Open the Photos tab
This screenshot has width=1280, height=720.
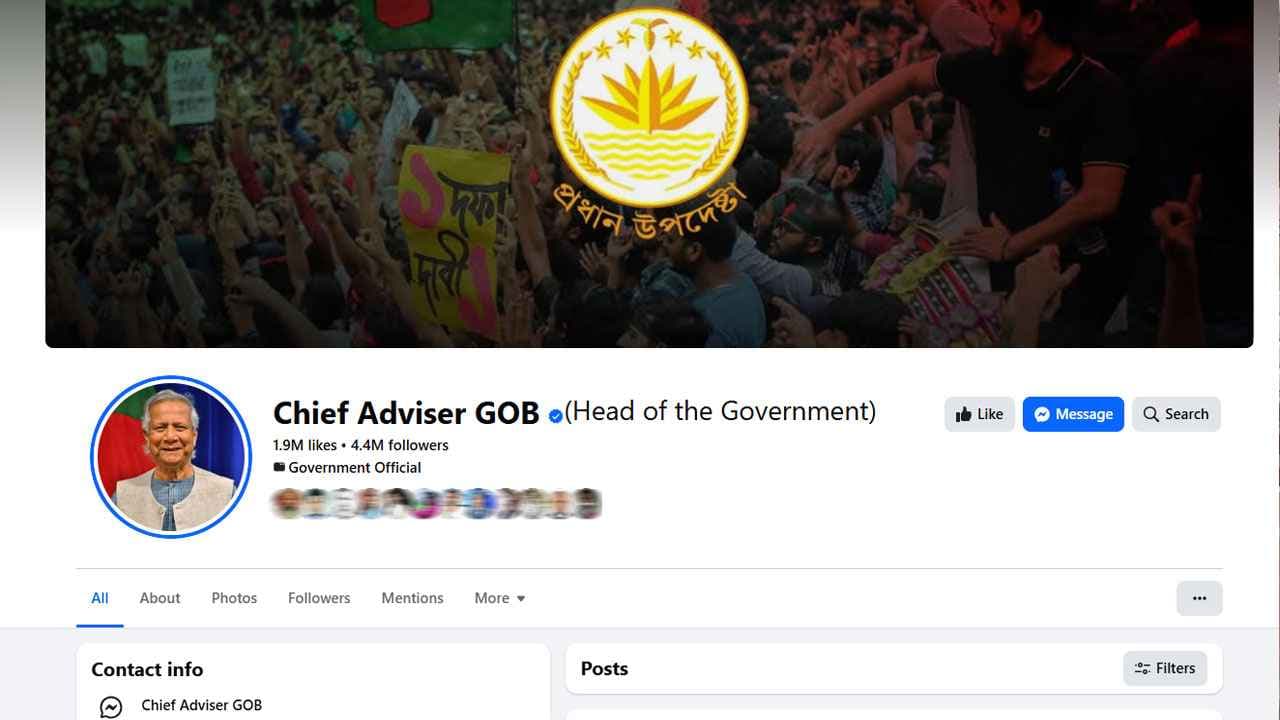tap(234, 598)
